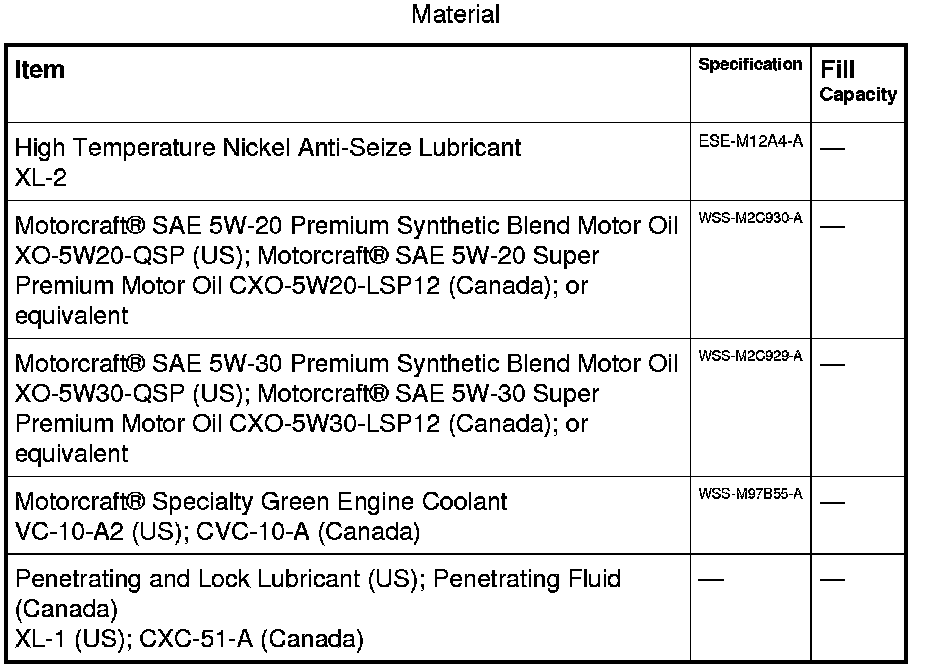This screenshot has width=928, height=670.
Task: Select the VC-10-A2 coolant part number
Action: (x=58, y=531)
